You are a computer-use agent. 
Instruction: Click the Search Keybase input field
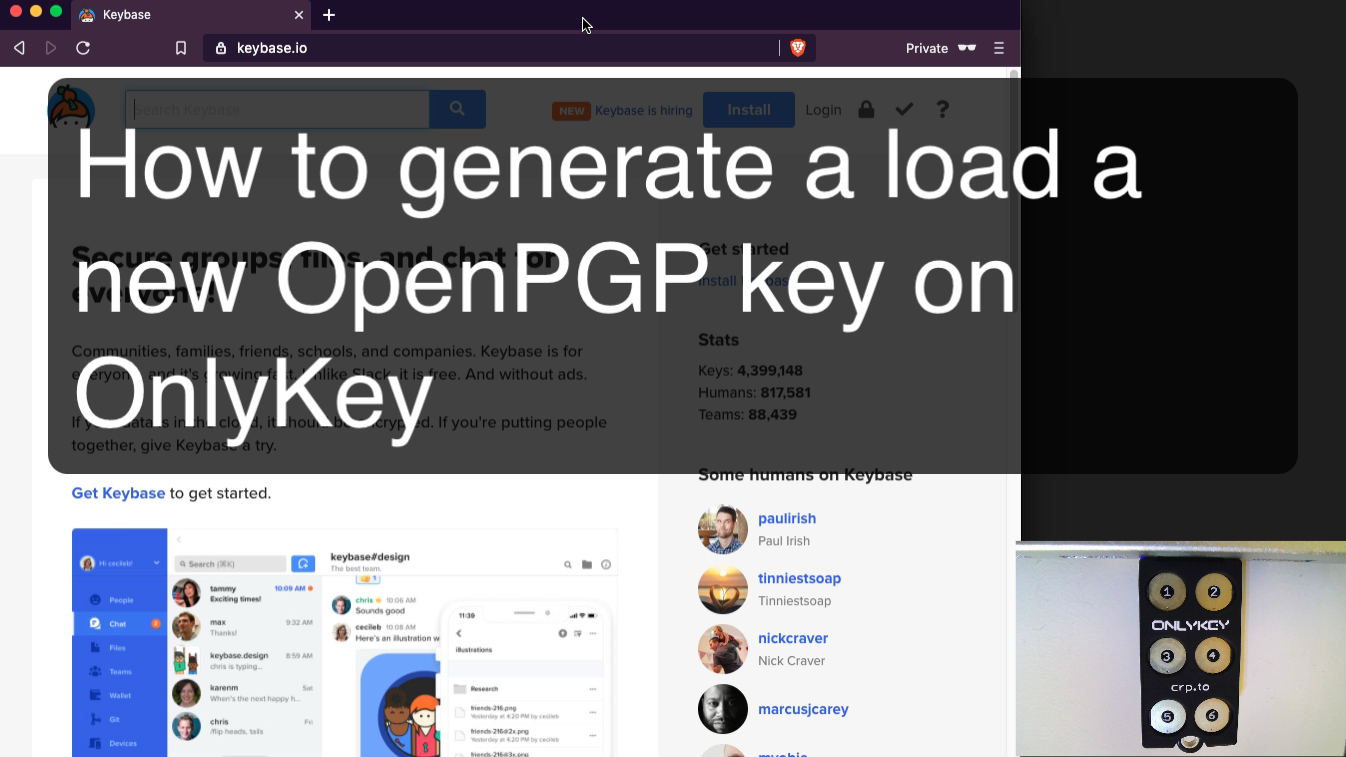(x=277, y=109)
